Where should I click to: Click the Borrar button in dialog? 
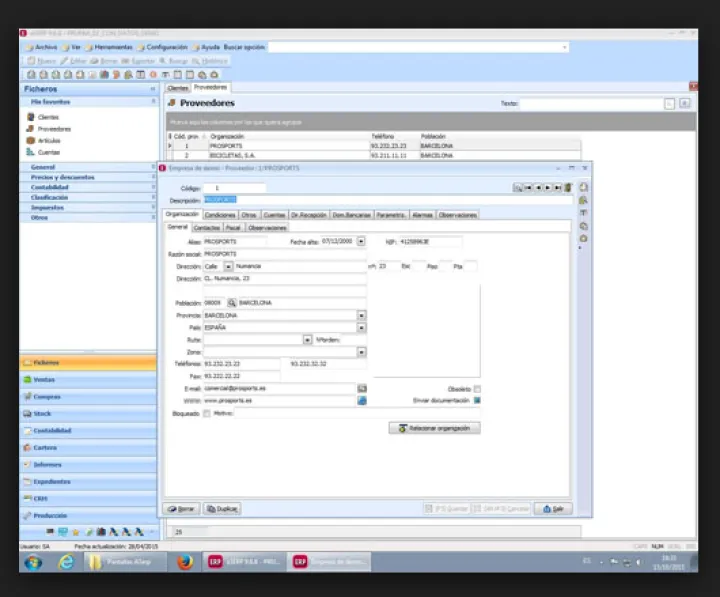[x=181, y=509]
